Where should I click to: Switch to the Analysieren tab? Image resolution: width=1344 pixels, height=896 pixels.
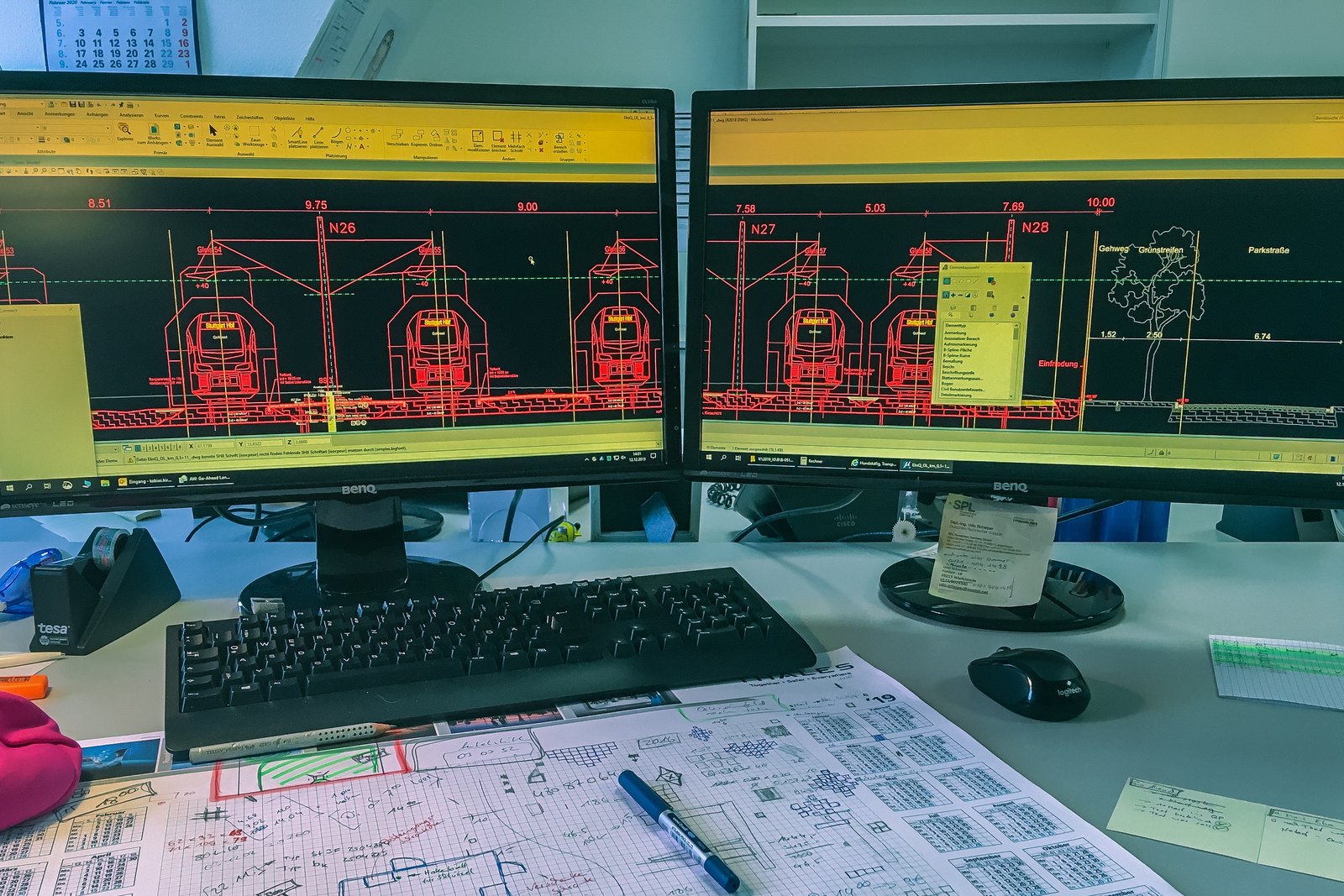[x=131, y=115]
